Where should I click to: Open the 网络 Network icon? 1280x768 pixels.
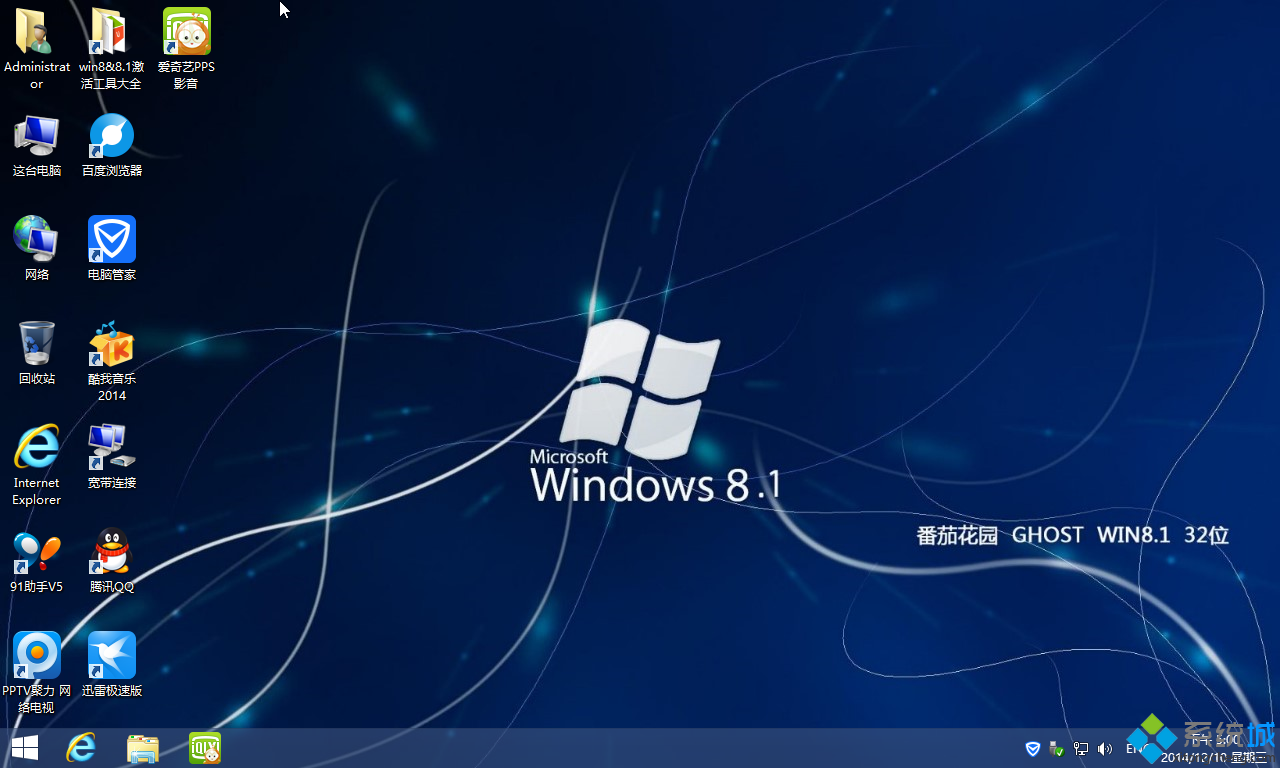36,240
